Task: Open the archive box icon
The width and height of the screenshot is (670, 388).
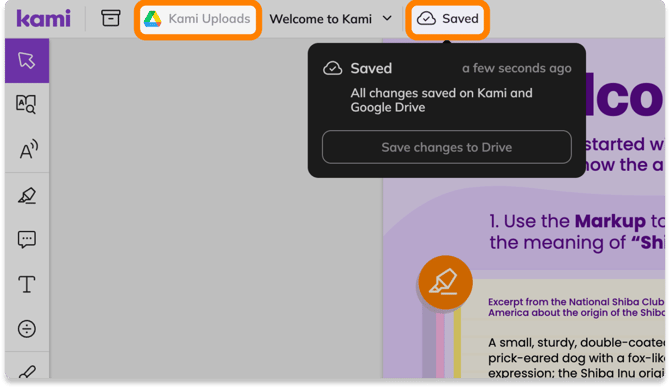Action: pyautogui.click(x=110, y=18)
